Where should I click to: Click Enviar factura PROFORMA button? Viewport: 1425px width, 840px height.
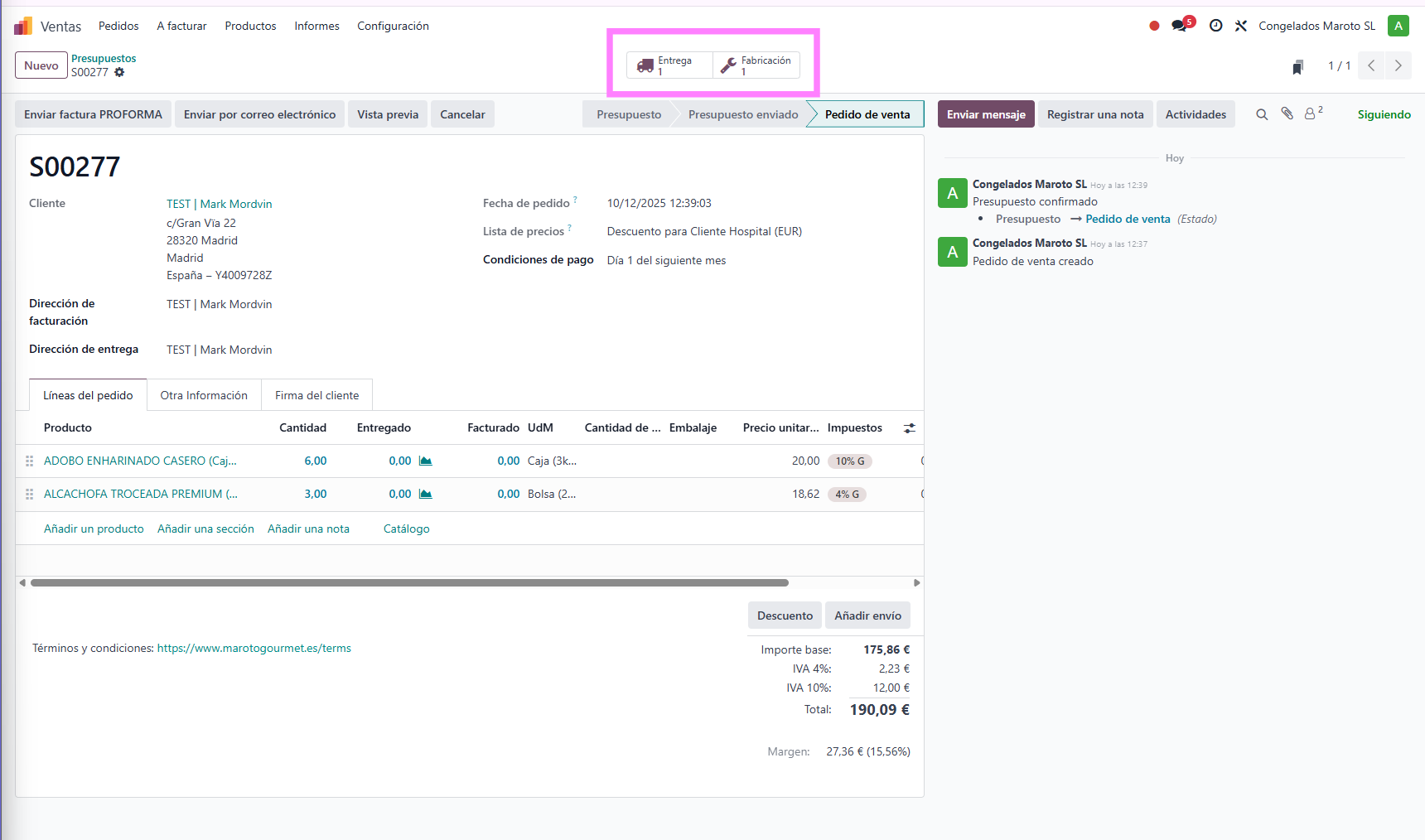coord(93,114)
